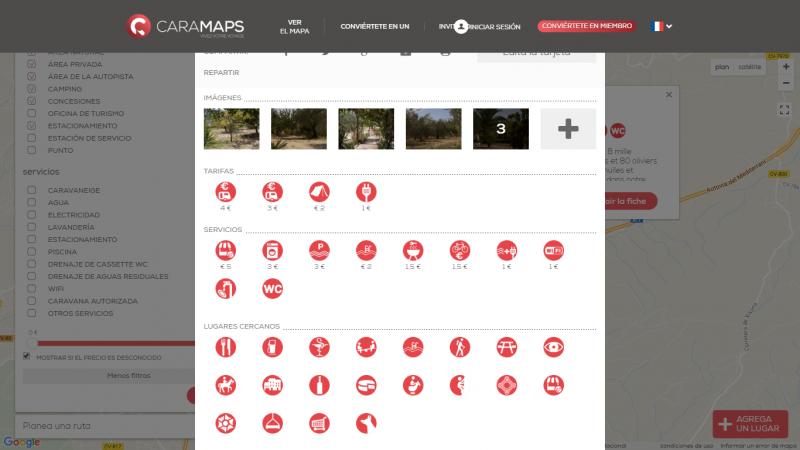The height and width of the screenshot is (450, 800).
Task: Open 'Ver el mapa' menu item
Action: 294,26
